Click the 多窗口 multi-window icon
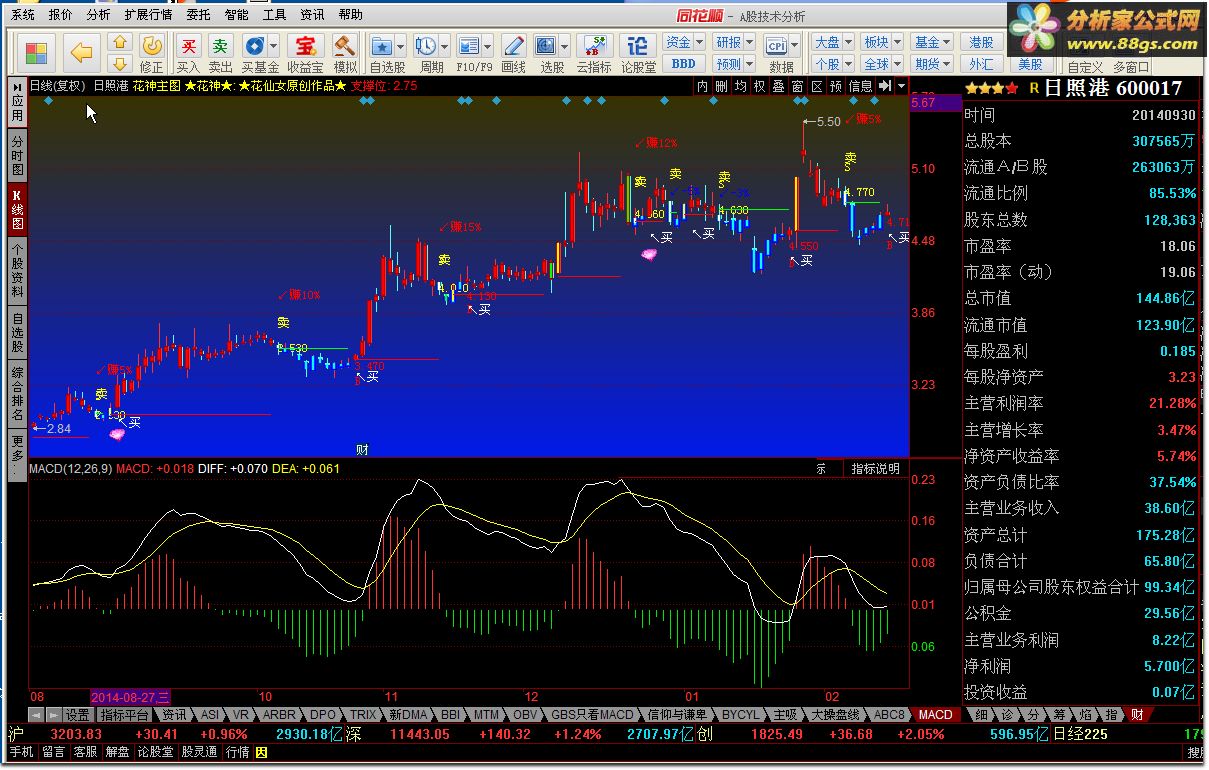1209x770 pixels. pyautogui.click(x=1131, y=67)
